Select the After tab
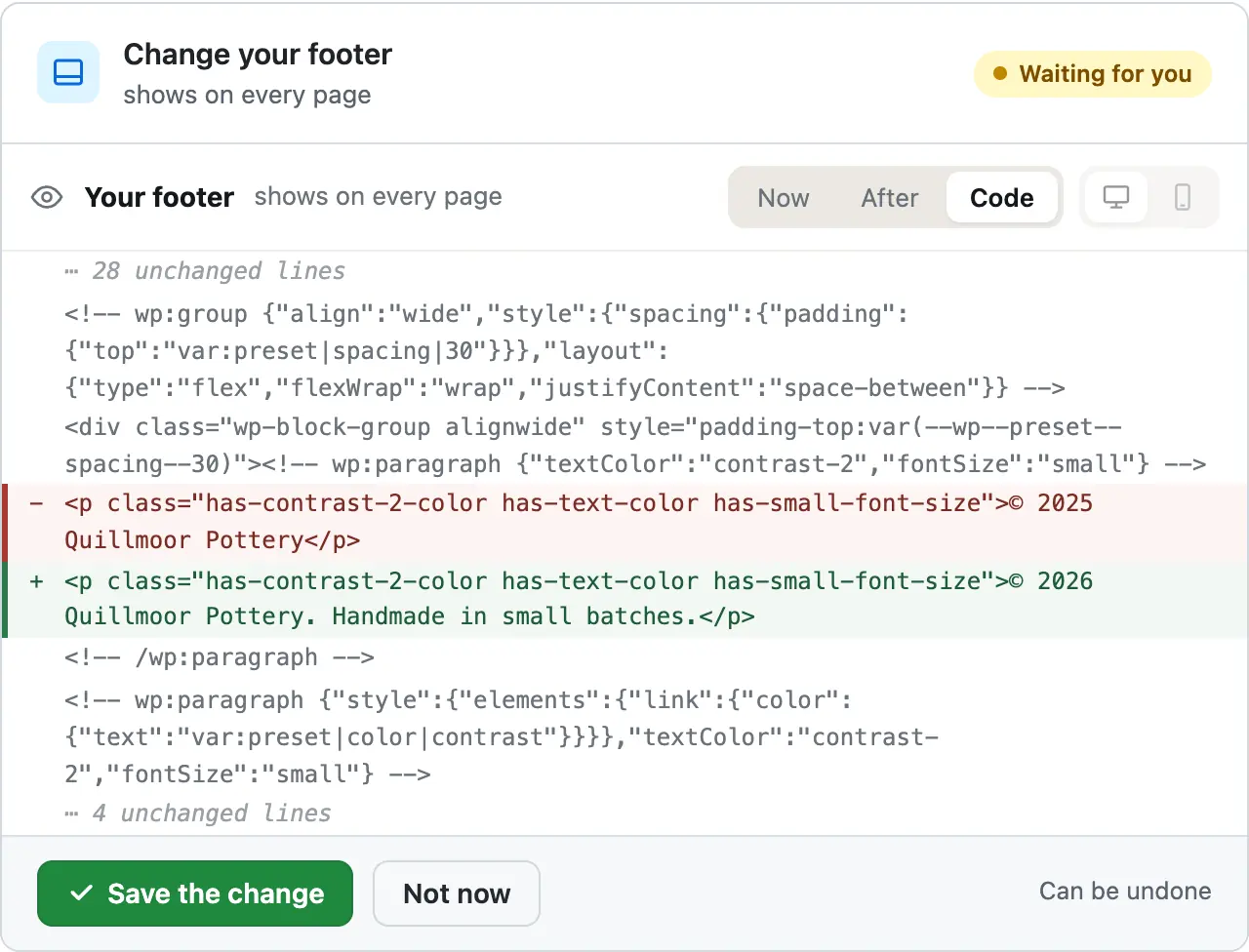 (890, 198)
